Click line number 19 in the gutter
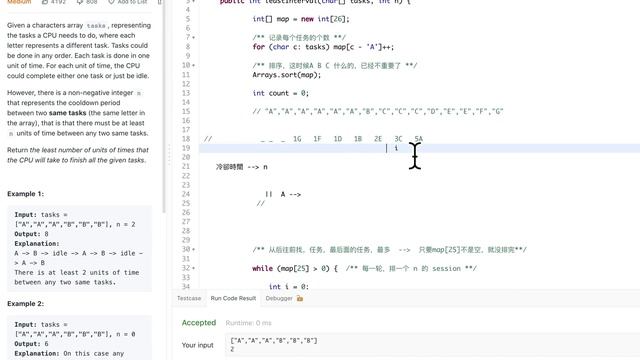 tap(186, 148)
